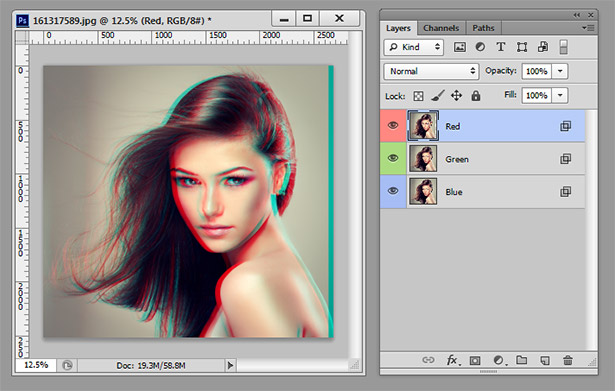Delete layer using the trash icon
Viewport: 615px width, 391px height.
[x=568, y=360]
